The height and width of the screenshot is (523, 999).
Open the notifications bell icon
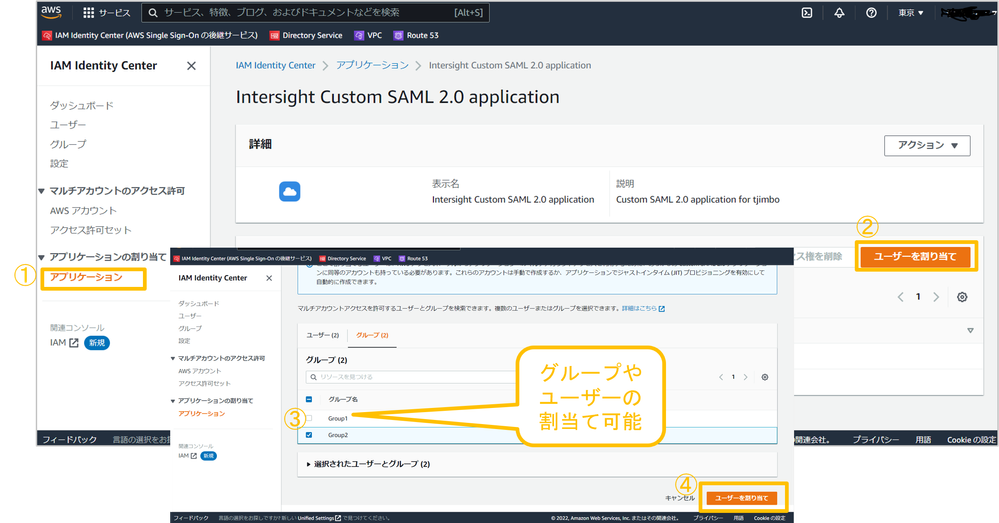(839, 12)
